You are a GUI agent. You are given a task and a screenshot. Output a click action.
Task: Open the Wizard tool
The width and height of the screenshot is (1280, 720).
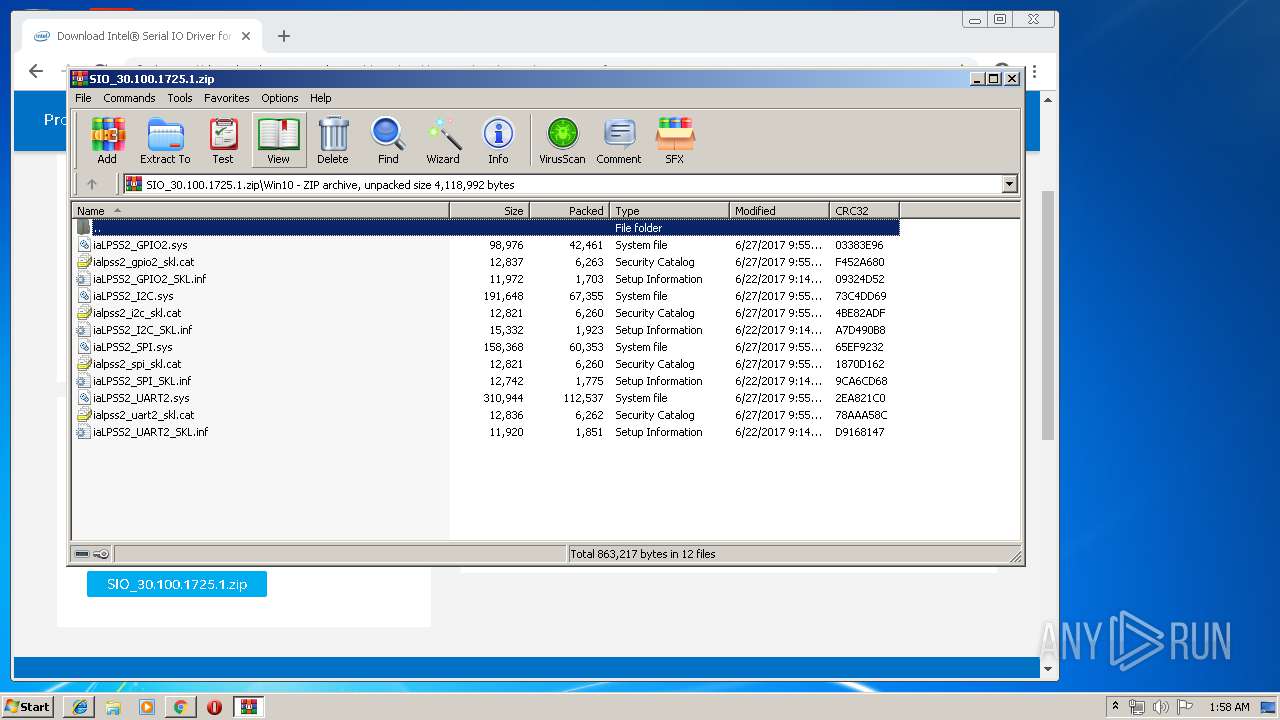pos(443,140)
